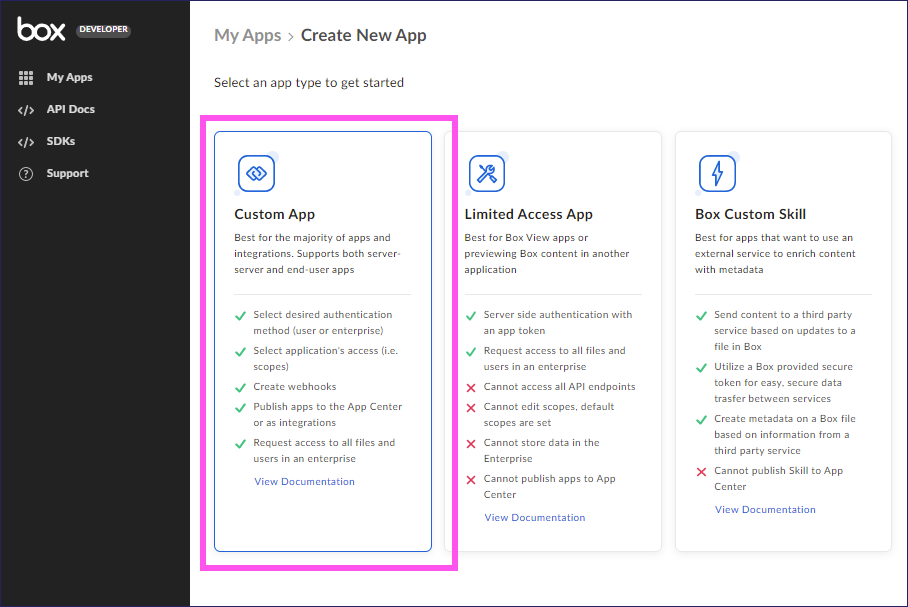
Task: Select the Custom App icon
Action: 256,173
